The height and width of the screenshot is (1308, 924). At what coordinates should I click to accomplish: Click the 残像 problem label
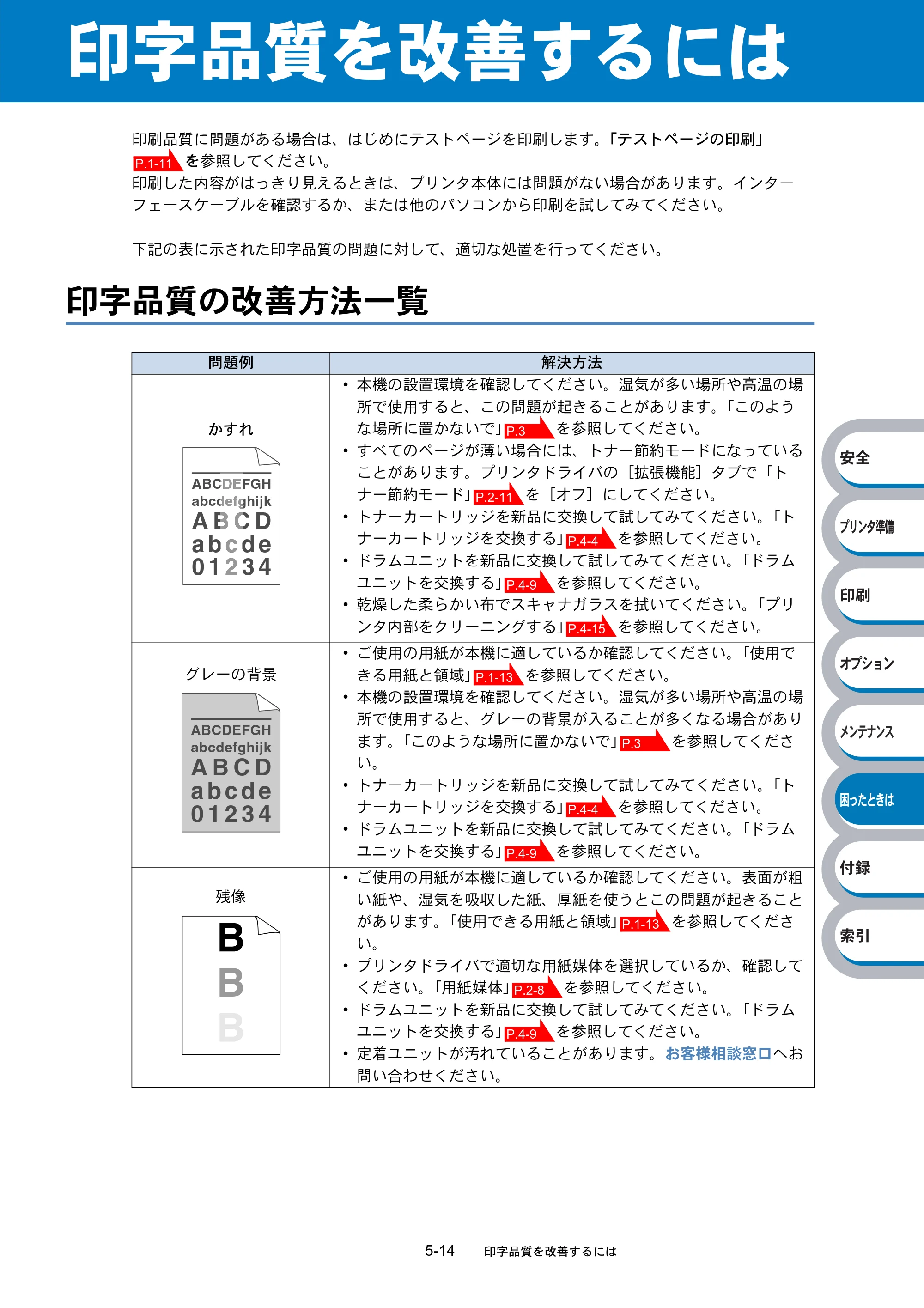pyautogui.click(x=231, y=897)
